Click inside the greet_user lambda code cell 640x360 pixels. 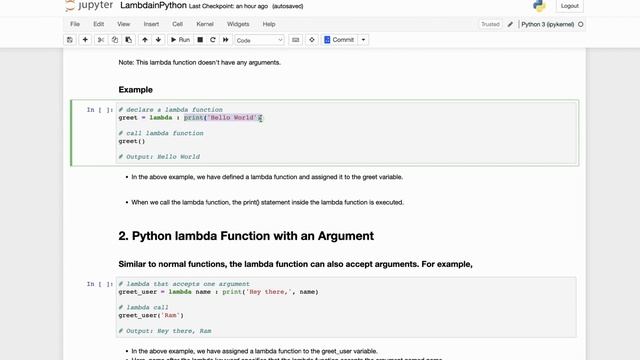[x=347, y=307]
